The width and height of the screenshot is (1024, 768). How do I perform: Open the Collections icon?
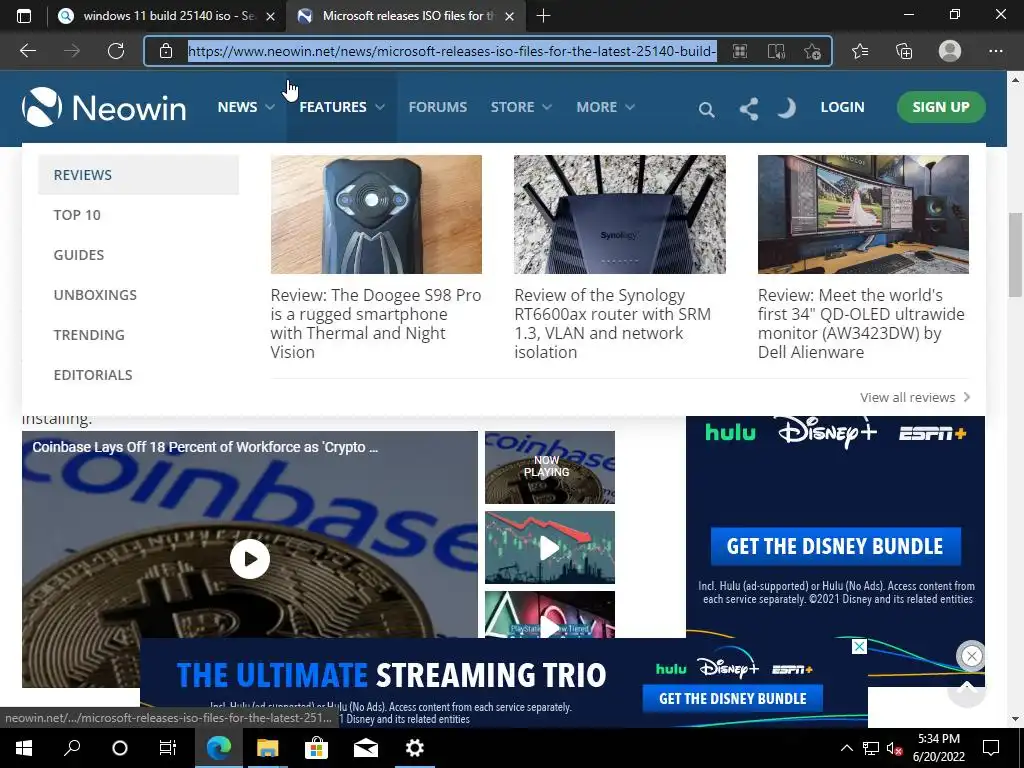point(904,51)
